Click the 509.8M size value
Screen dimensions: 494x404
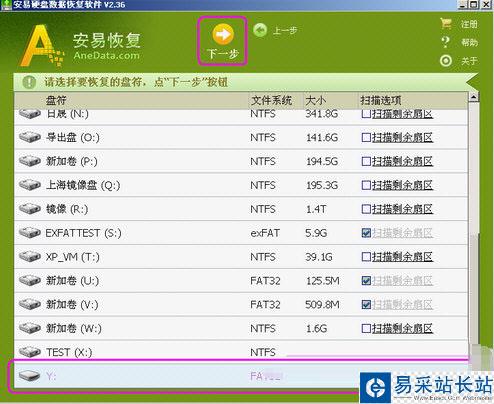click(322, 304)
